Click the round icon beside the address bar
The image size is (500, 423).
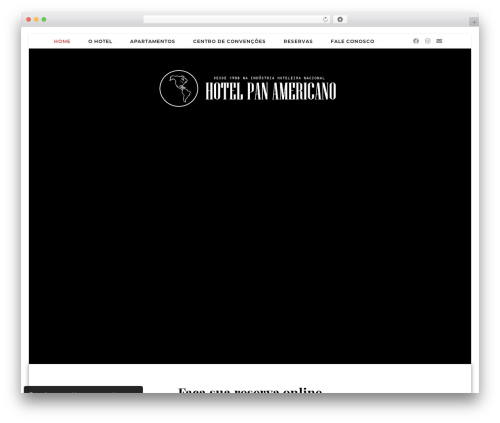(340, 19)
